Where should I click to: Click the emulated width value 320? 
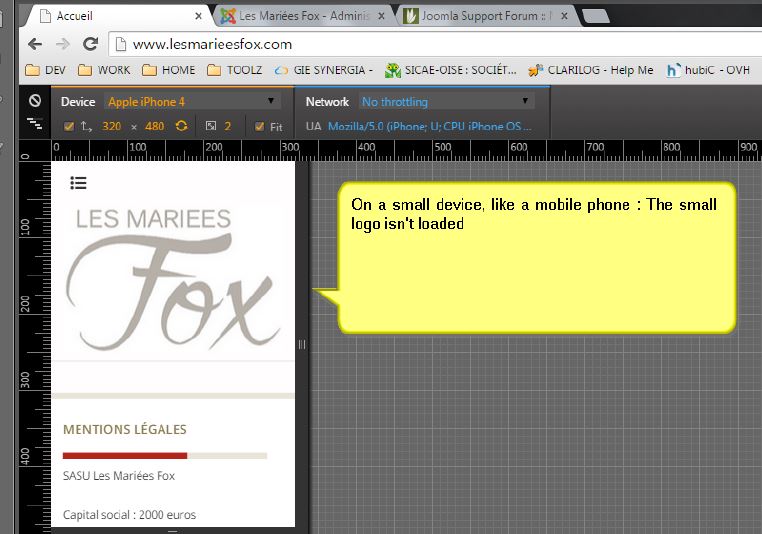pyautogui.click(x=111, y=126)
